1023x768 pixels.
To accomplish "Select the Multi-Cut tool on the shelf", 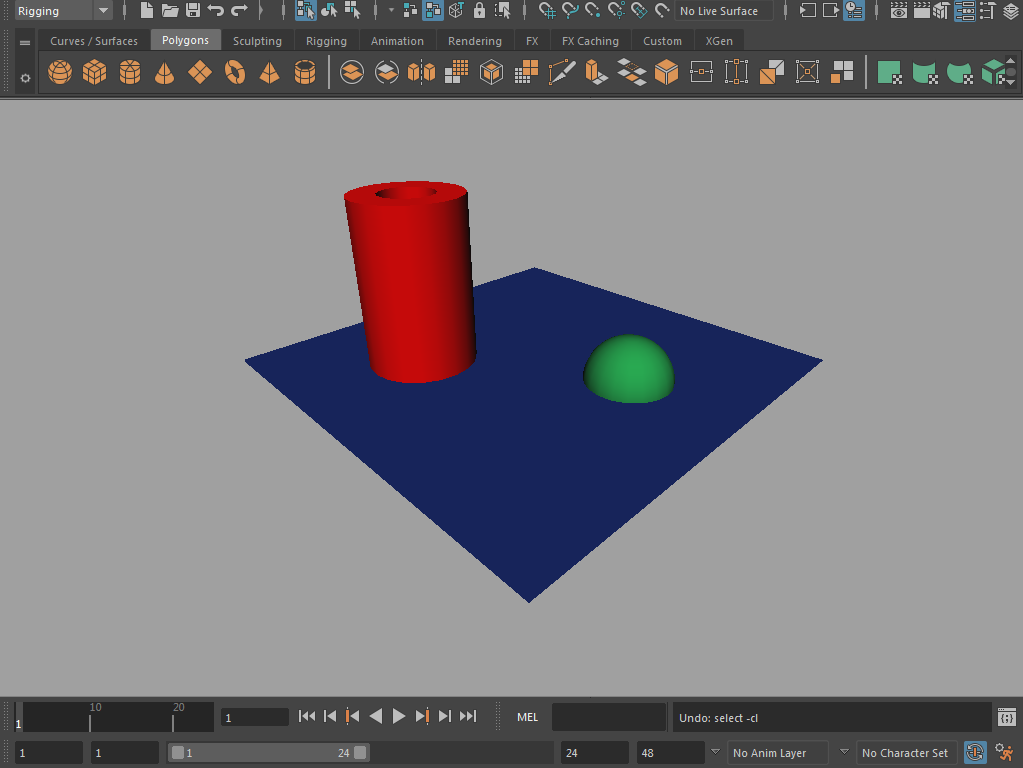I will click(562, 71).
